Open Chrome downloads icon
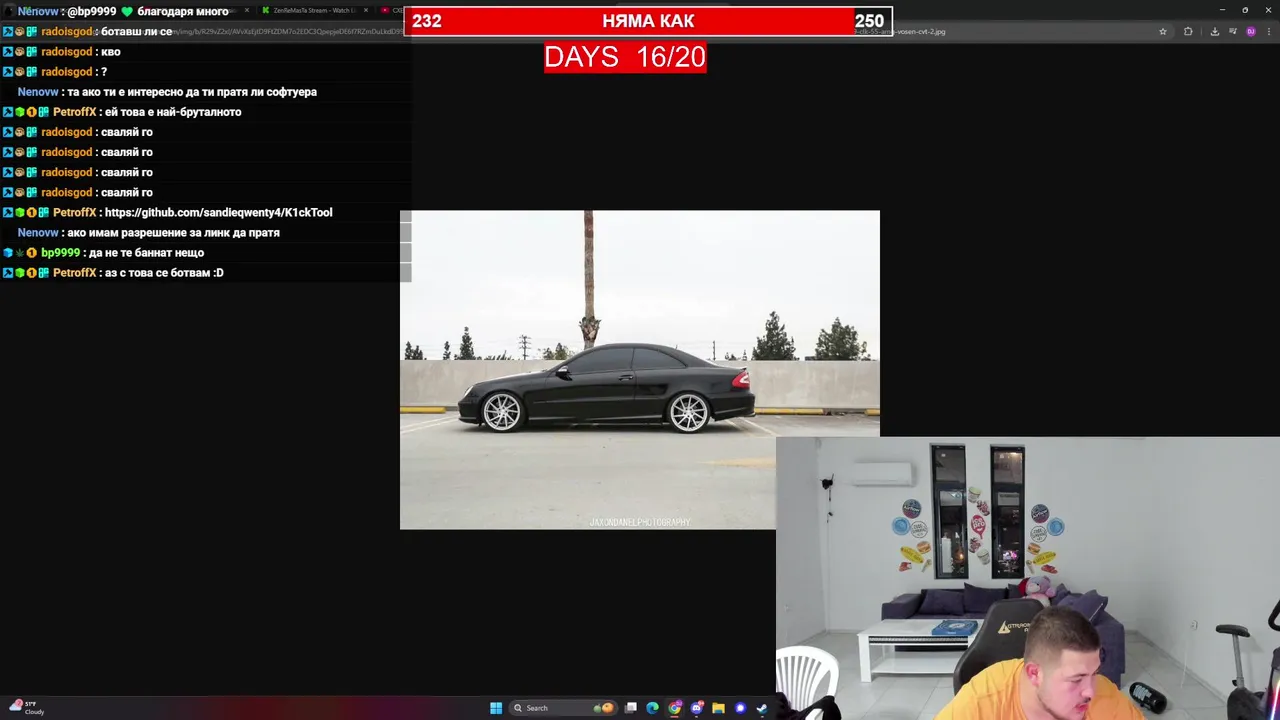Viewport: 1280px width, 720px height. [x=1214, y=31]
